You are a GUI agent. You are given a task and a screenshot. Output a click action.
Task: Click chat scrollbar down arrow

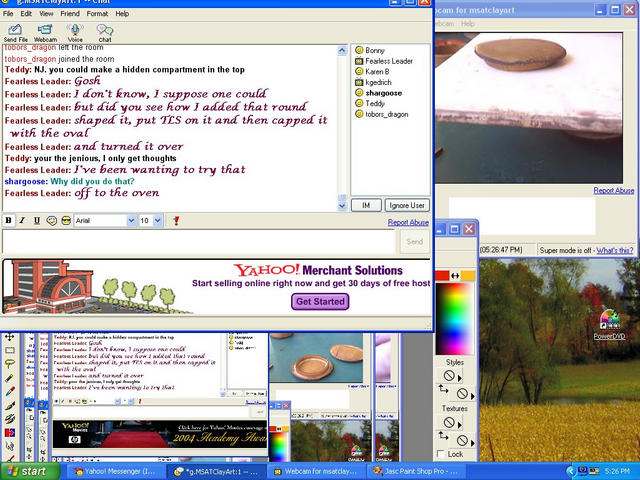pos(342,206)
